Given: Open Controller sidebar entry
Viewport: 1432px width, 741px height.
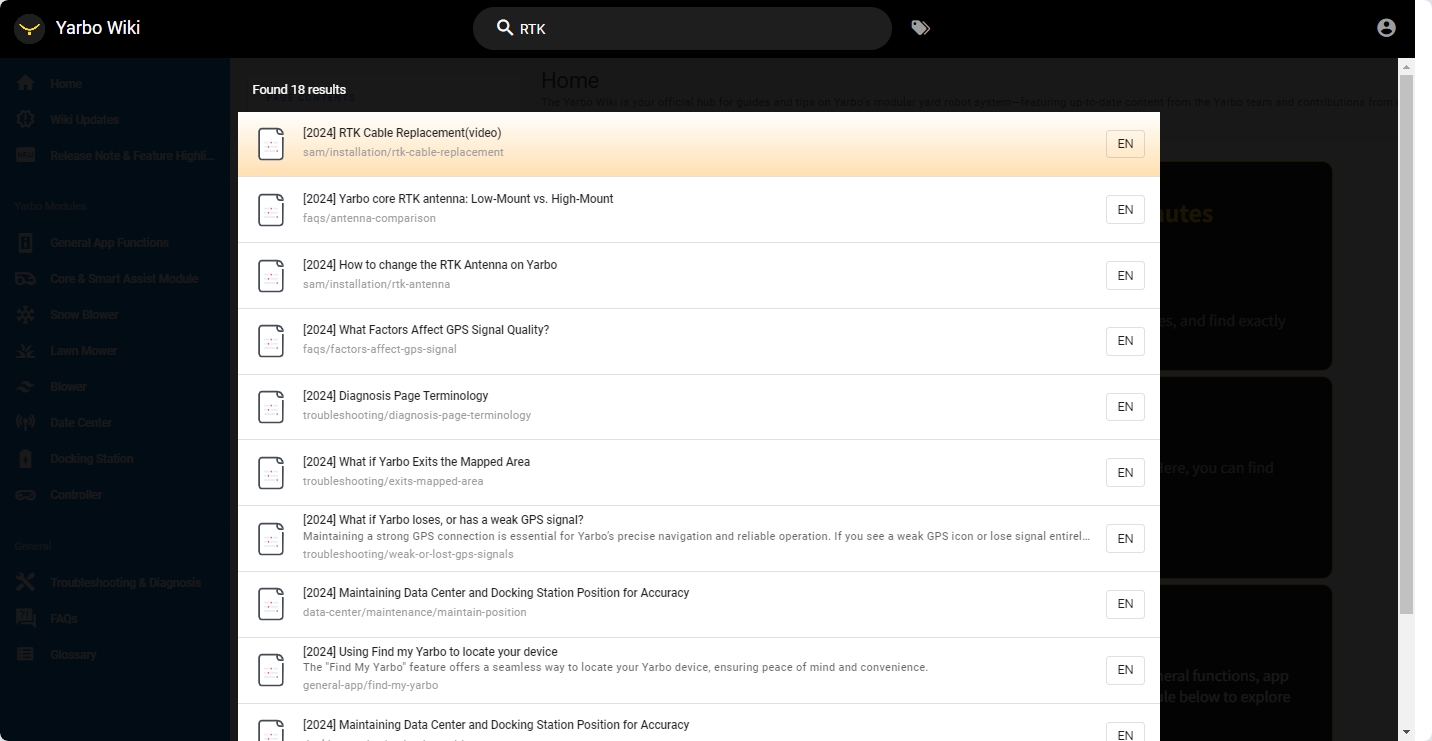Looking at the screenshot, I should click(115, 495).
